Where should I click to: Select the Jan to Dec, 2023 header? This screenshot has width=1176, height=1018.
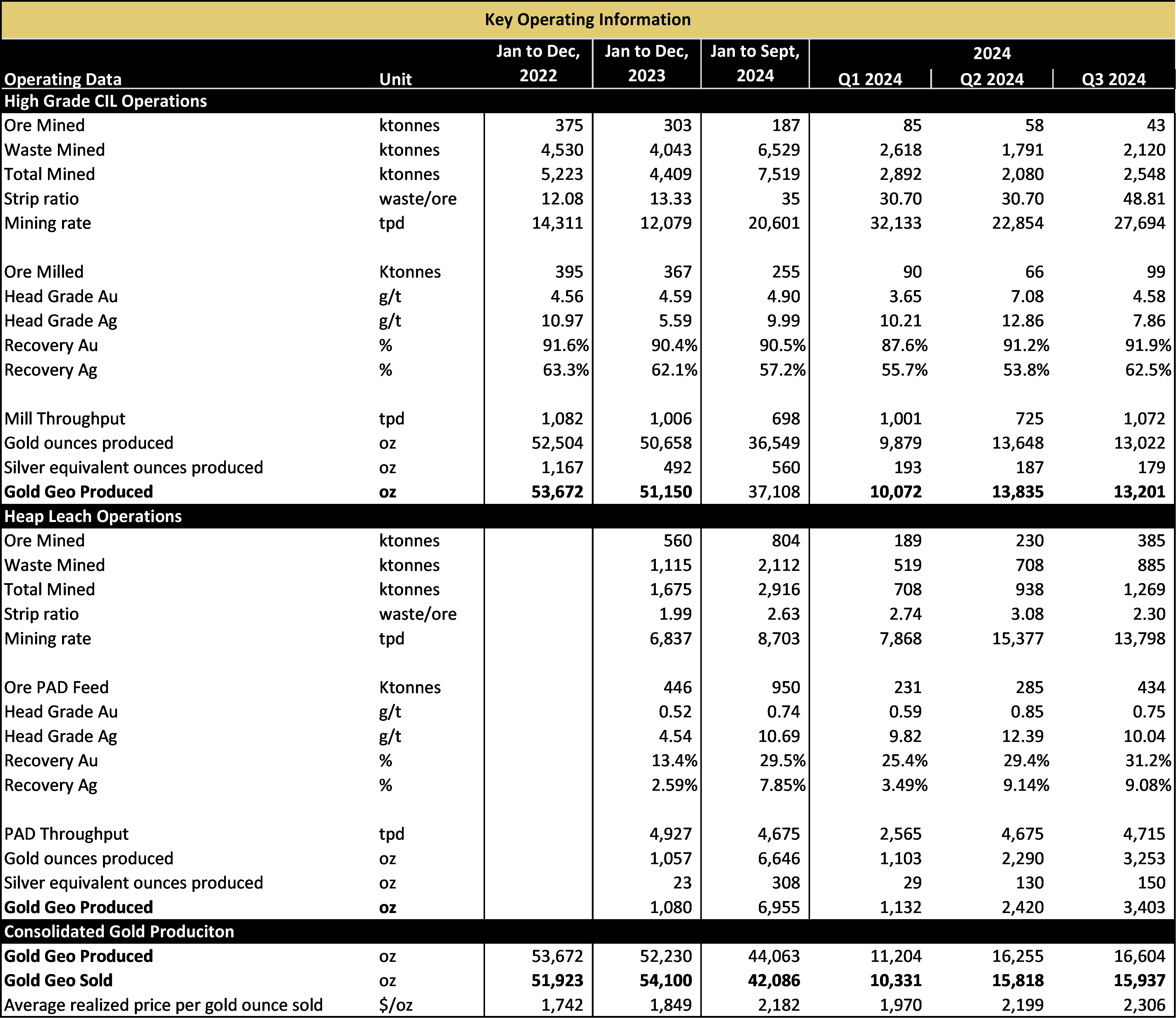click(647, 63)
